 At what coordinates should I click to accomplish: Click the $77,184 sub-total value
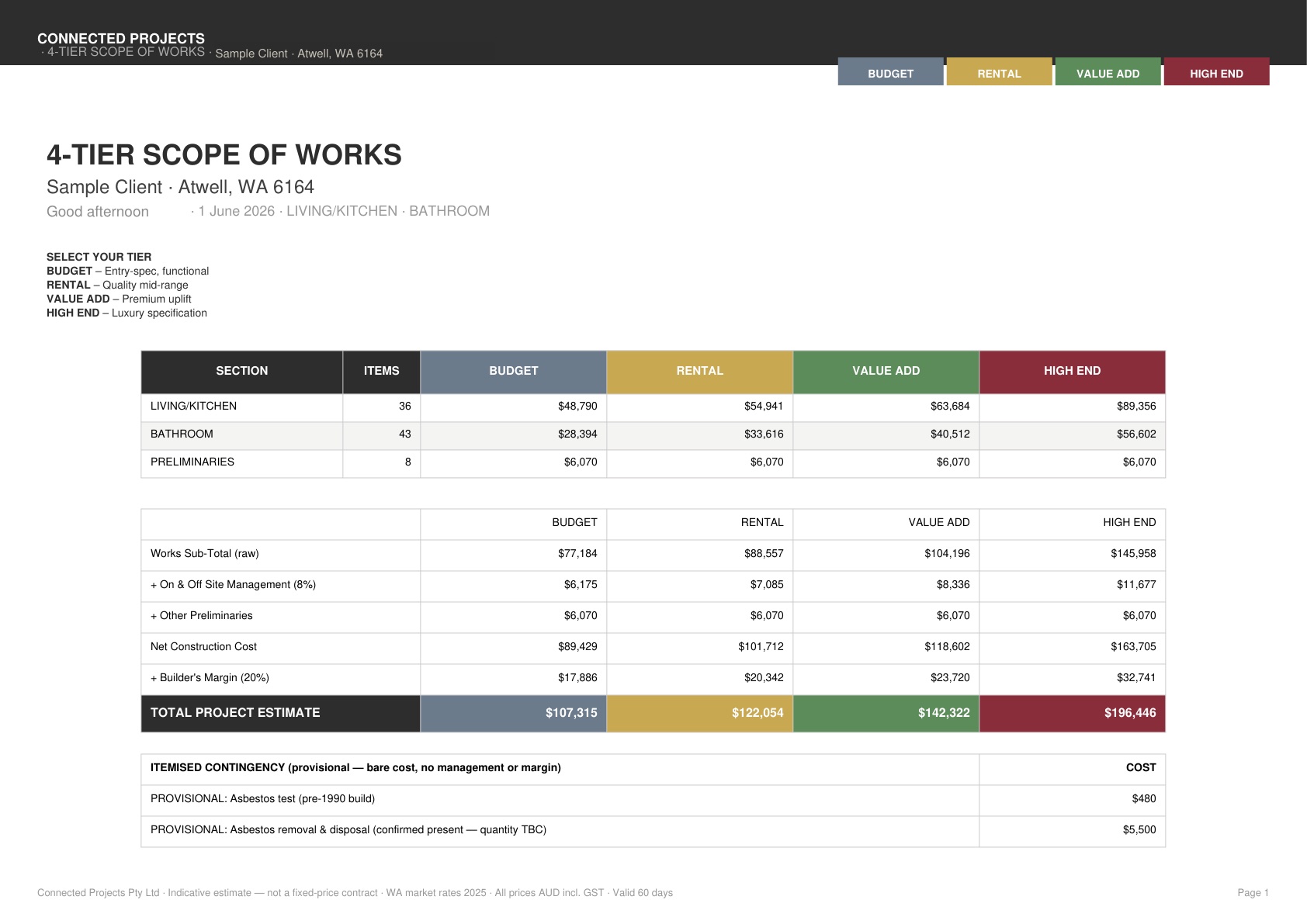[x=577, y=553]
